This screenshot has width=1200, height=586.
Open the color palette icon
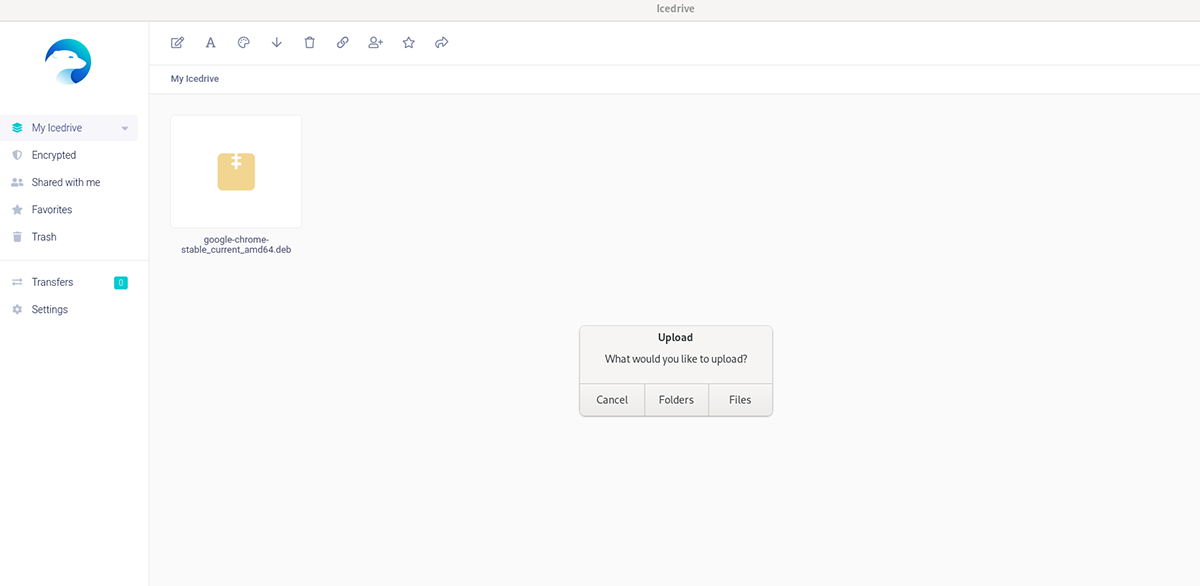243,42
